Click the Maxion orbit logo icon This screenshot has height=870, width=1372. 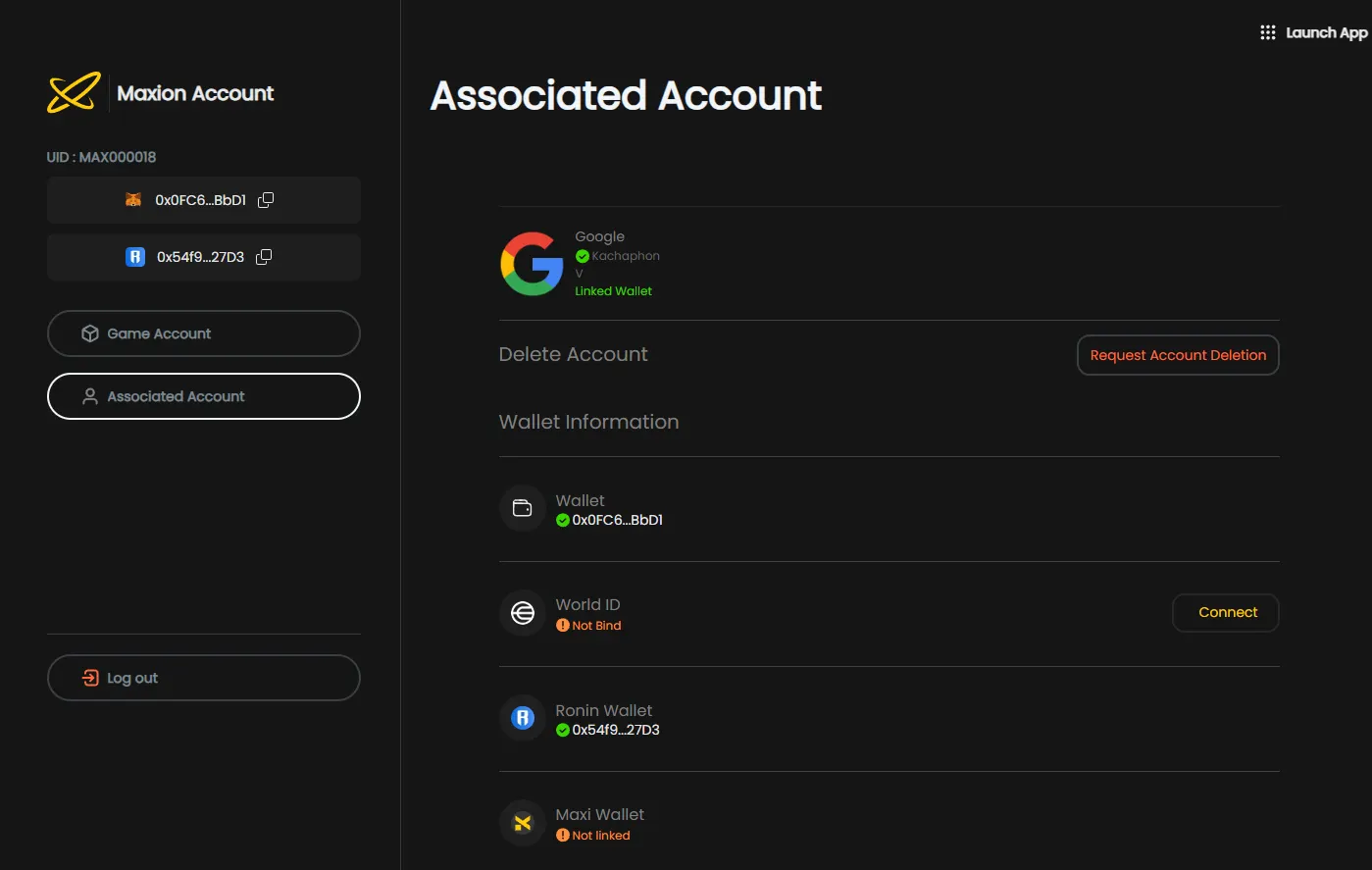pos(74,92)
